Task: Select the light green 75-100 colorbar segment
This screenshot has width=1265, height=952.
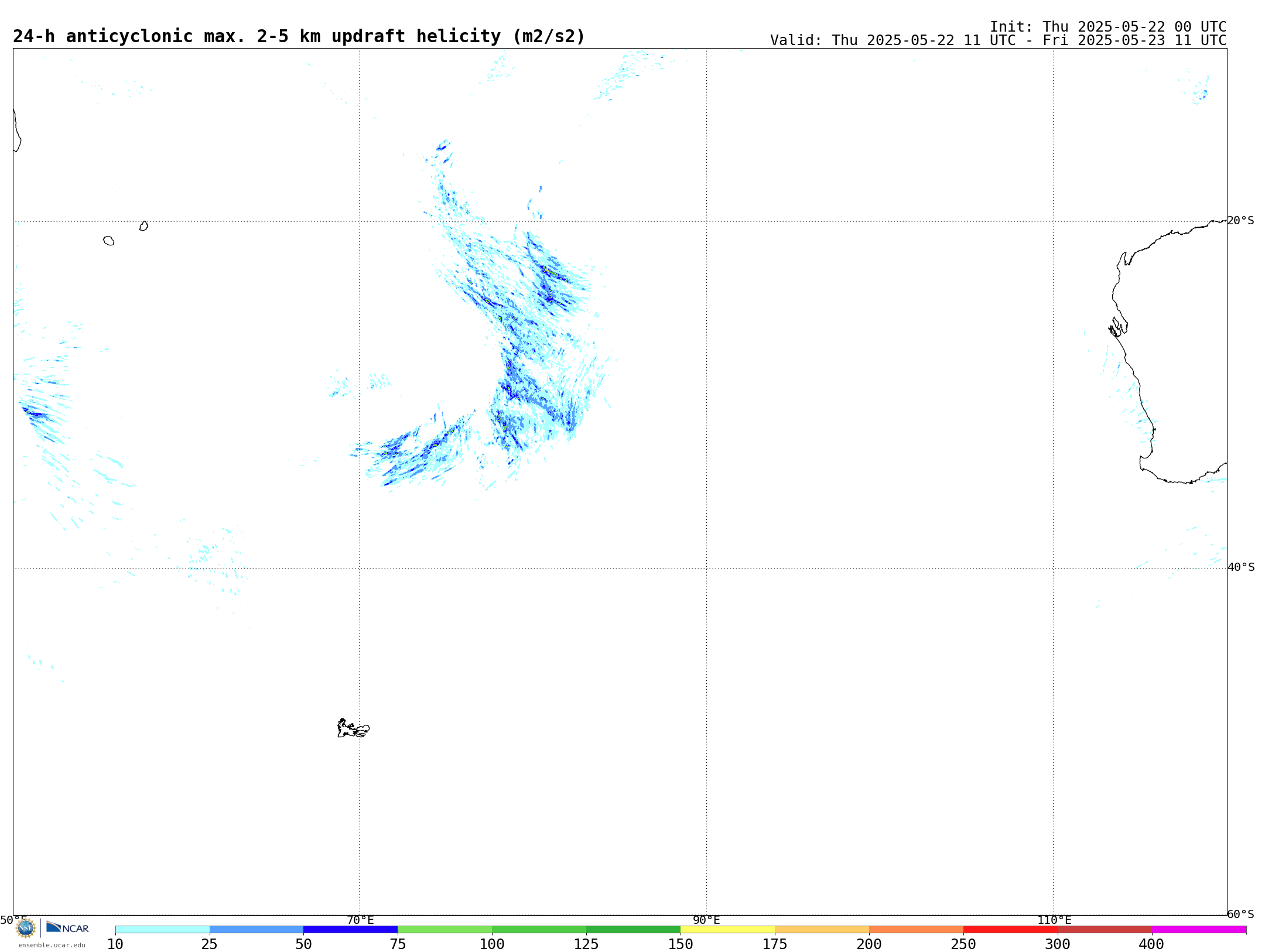Action: [445, 930]
